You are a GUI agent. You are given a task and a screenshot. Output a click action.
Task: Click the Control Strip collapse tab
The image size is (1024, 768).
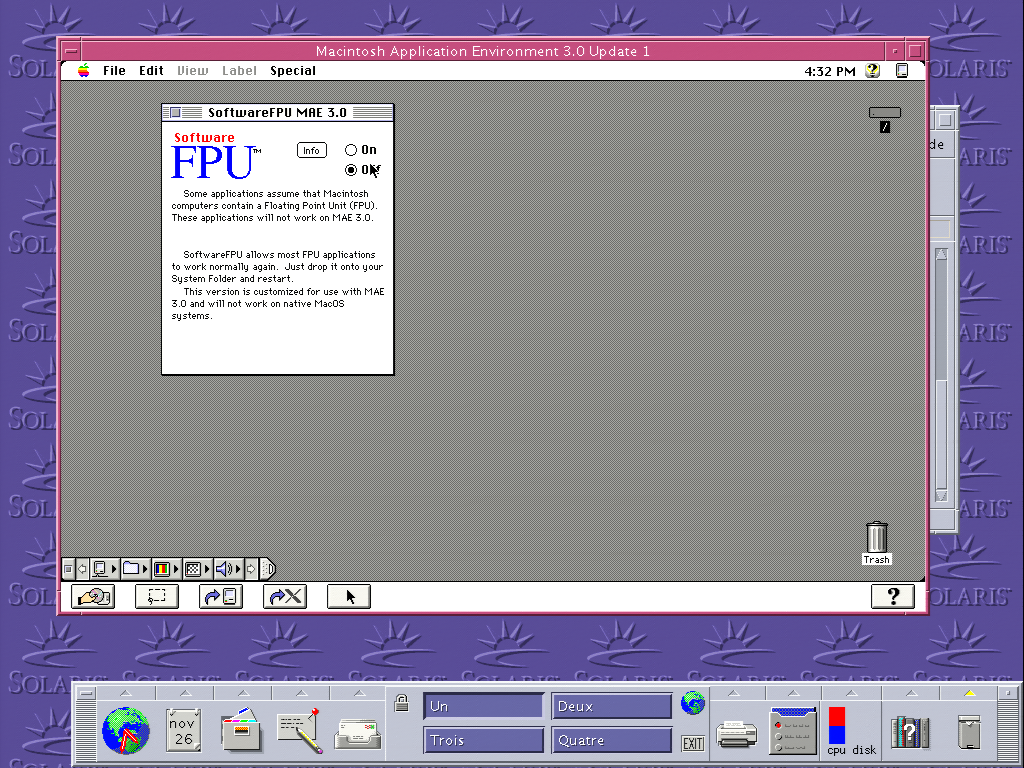click(268, 569)
